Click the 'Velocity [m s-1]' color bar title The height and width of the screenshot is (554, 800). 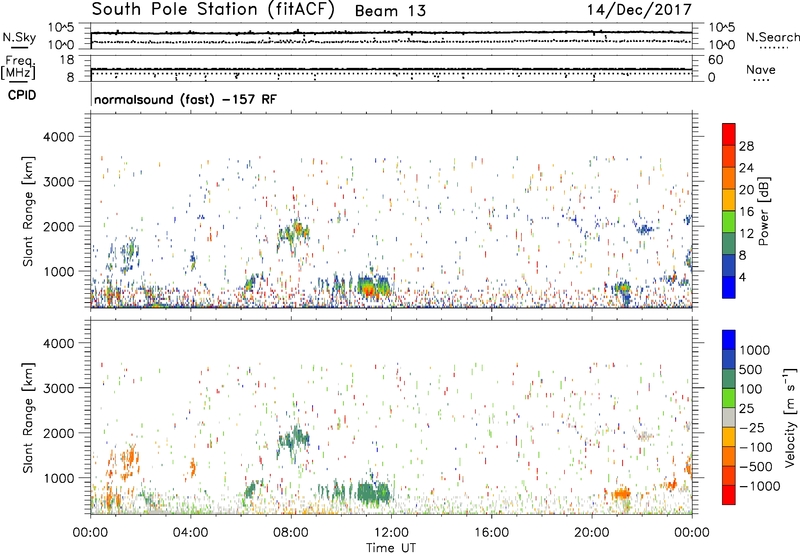coord(790,417)
